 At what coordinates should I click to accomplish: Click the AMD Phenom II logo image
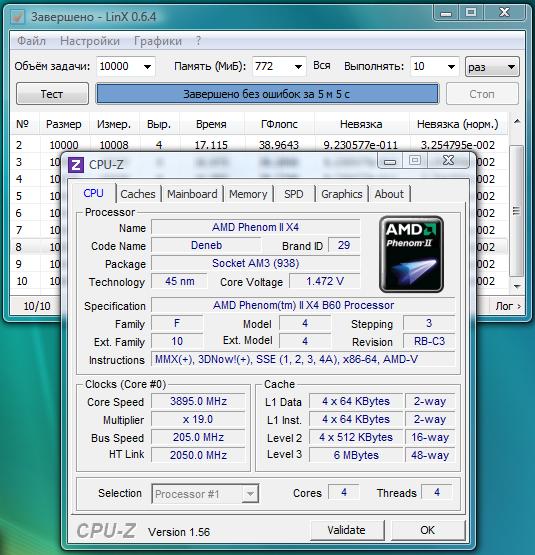[411, 254]
